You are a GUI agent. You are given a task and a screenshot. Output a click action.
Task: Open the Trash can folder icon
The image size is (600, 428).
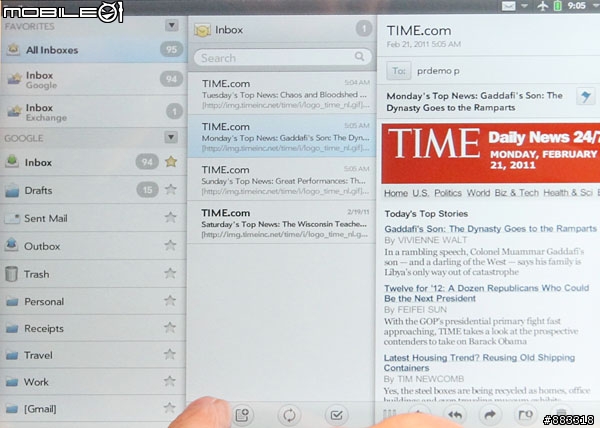point(11,273)
